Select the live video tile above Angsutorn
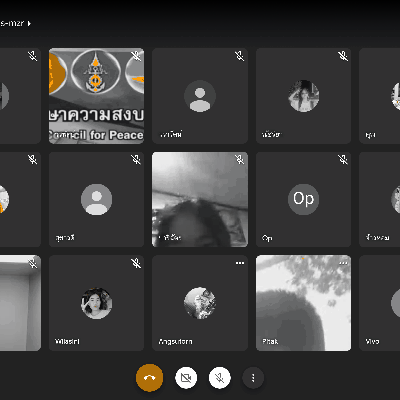 (x=200, y=199)
